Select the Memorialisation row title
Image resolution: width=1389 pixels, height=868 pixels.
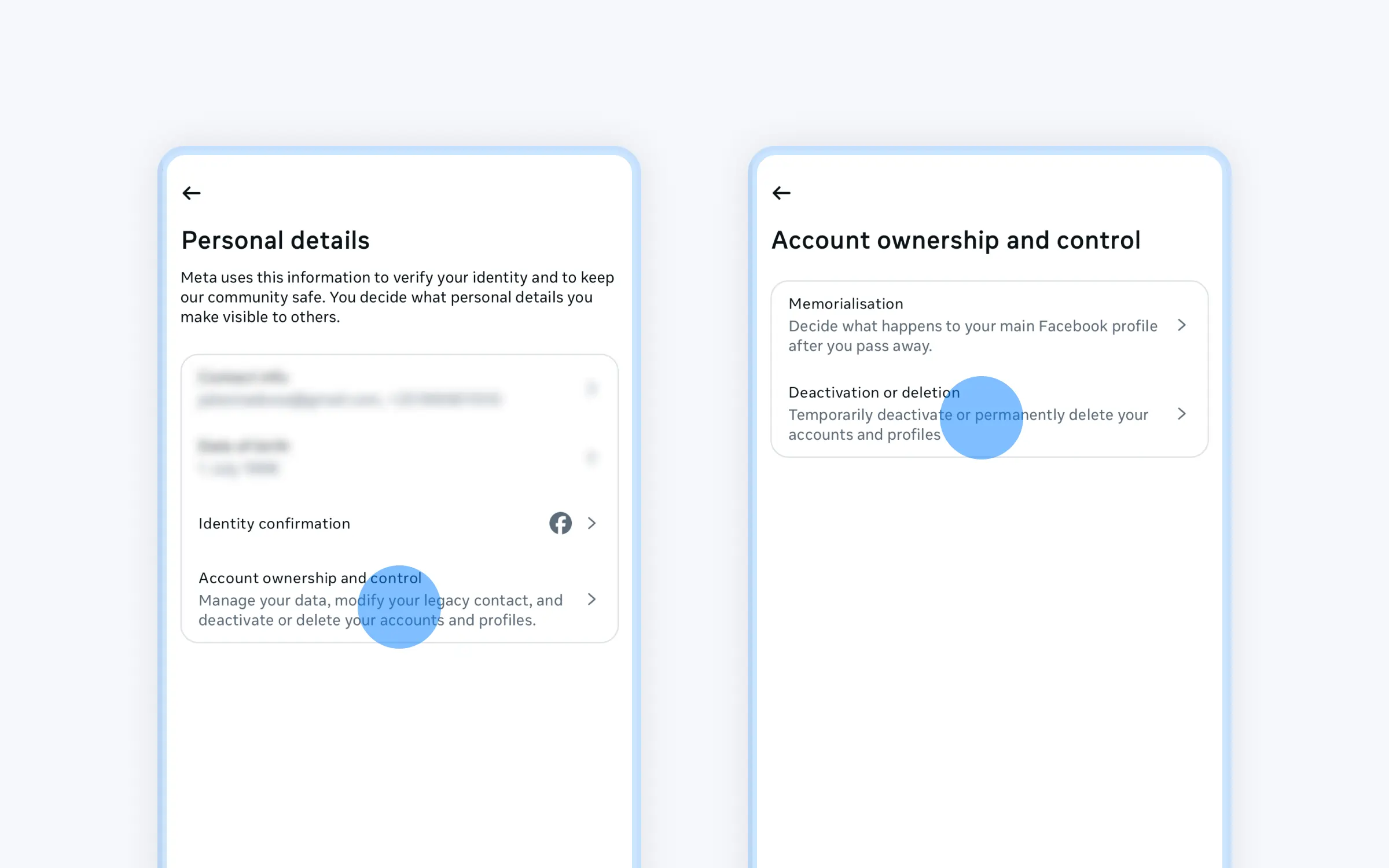tap(846, 304)
